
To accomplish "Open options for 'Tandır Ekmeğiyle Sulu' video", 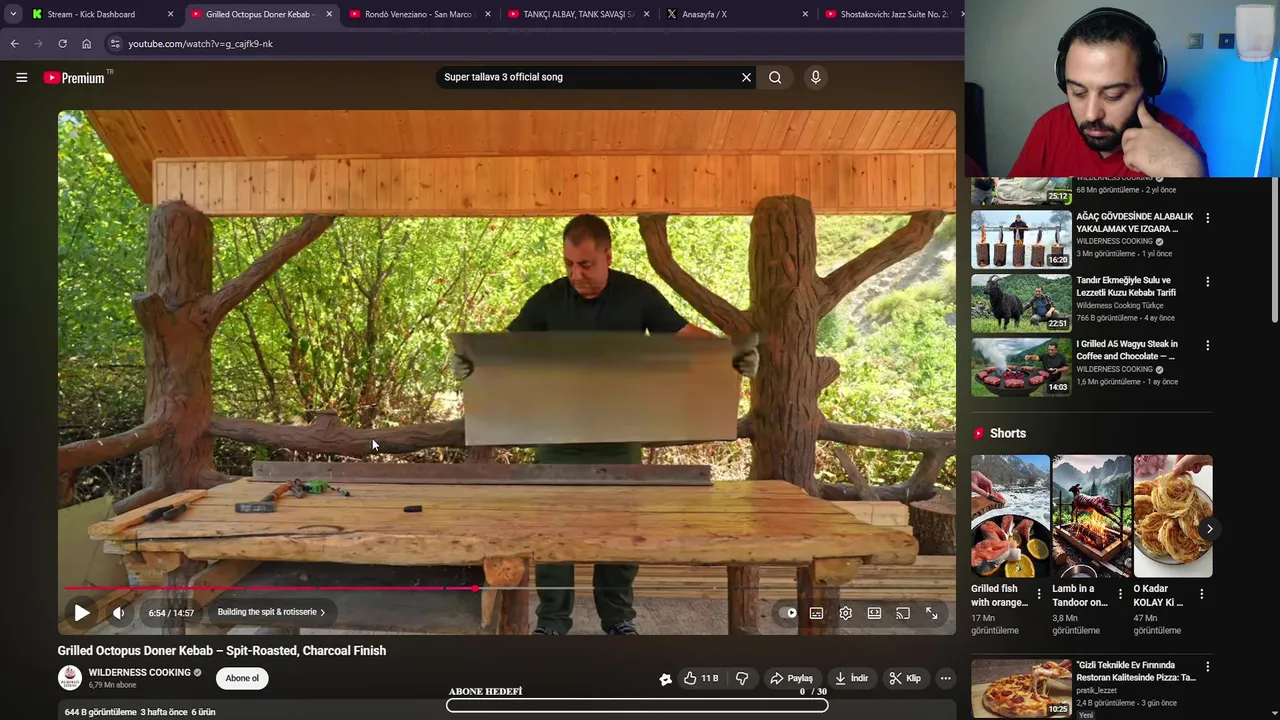I will click(1207, 282).
